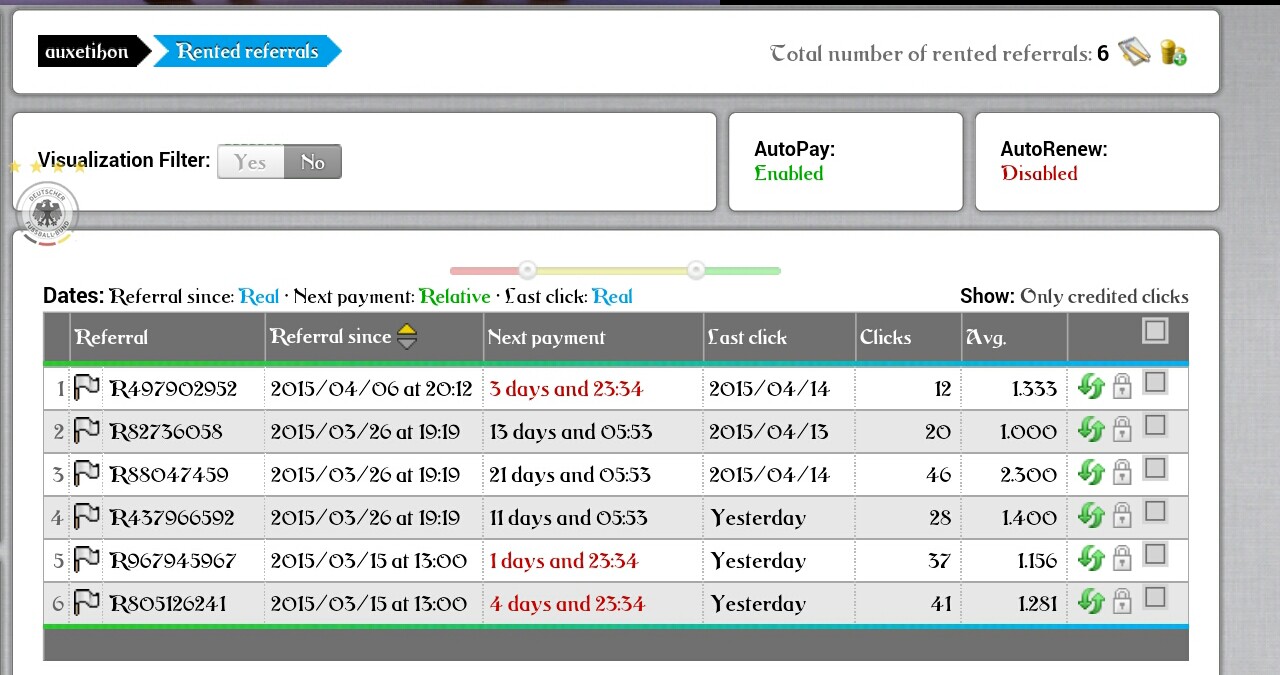Click the ticket icon beside total referrals

(1134, 52)
